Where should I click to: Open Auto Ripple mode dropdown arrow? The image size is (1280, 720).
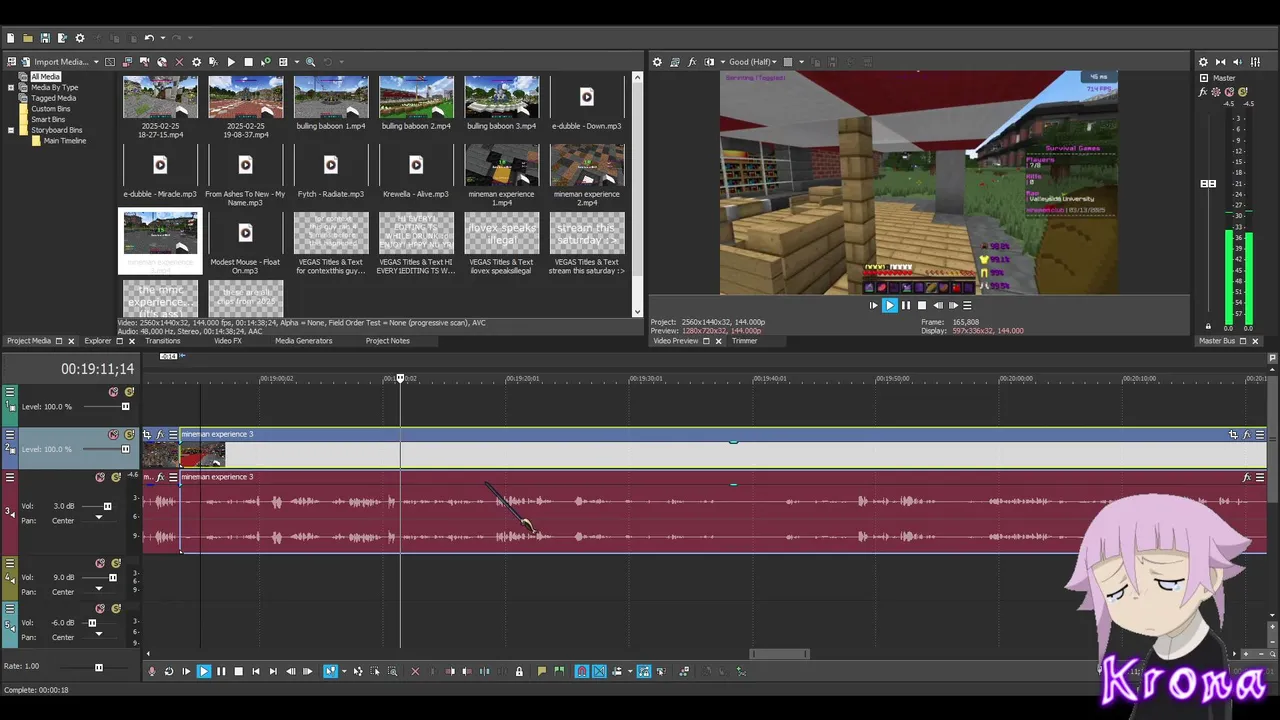coord(629,672)
